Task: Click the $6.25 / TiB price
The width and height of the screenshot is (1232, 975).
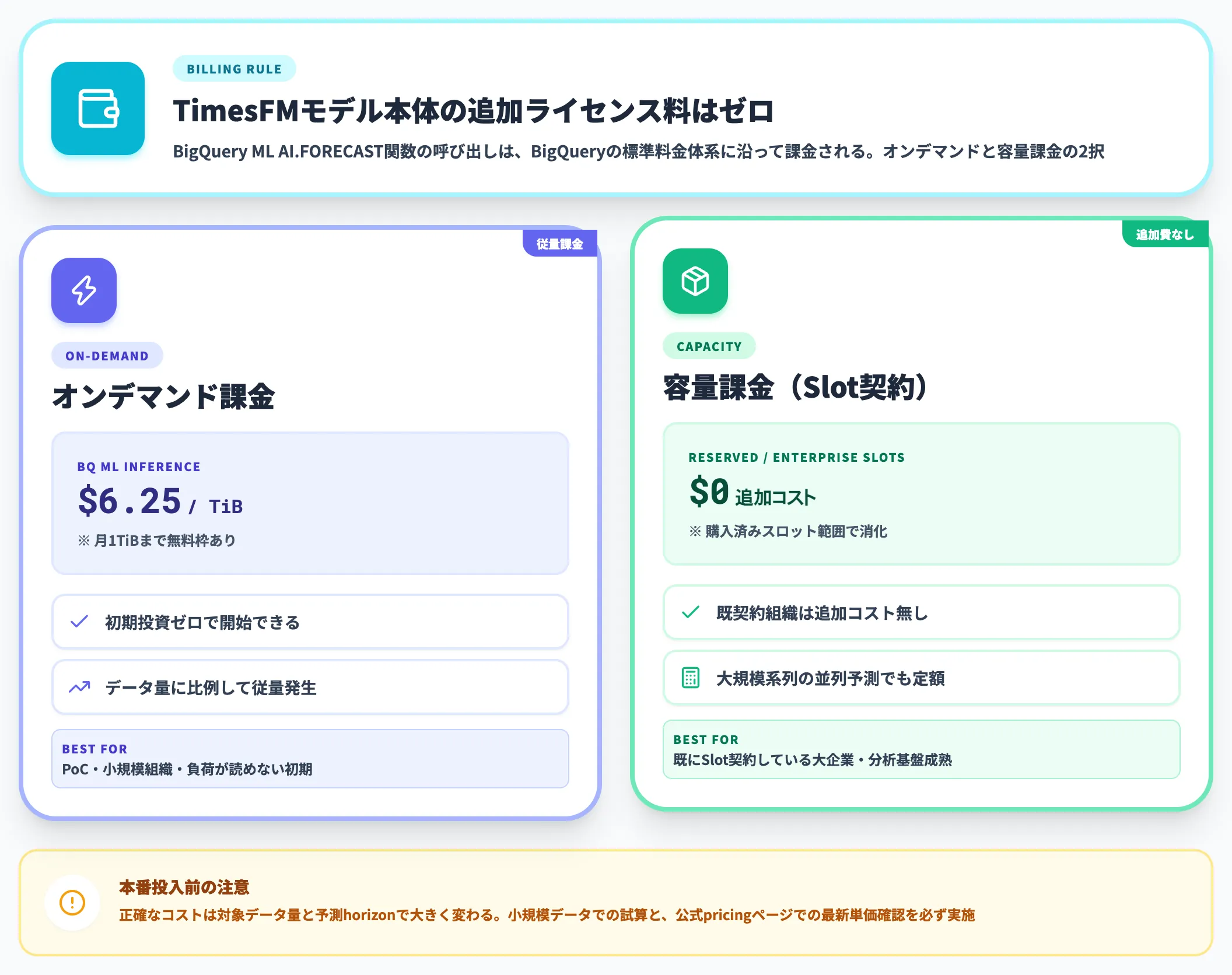Action: coord(160,501)
